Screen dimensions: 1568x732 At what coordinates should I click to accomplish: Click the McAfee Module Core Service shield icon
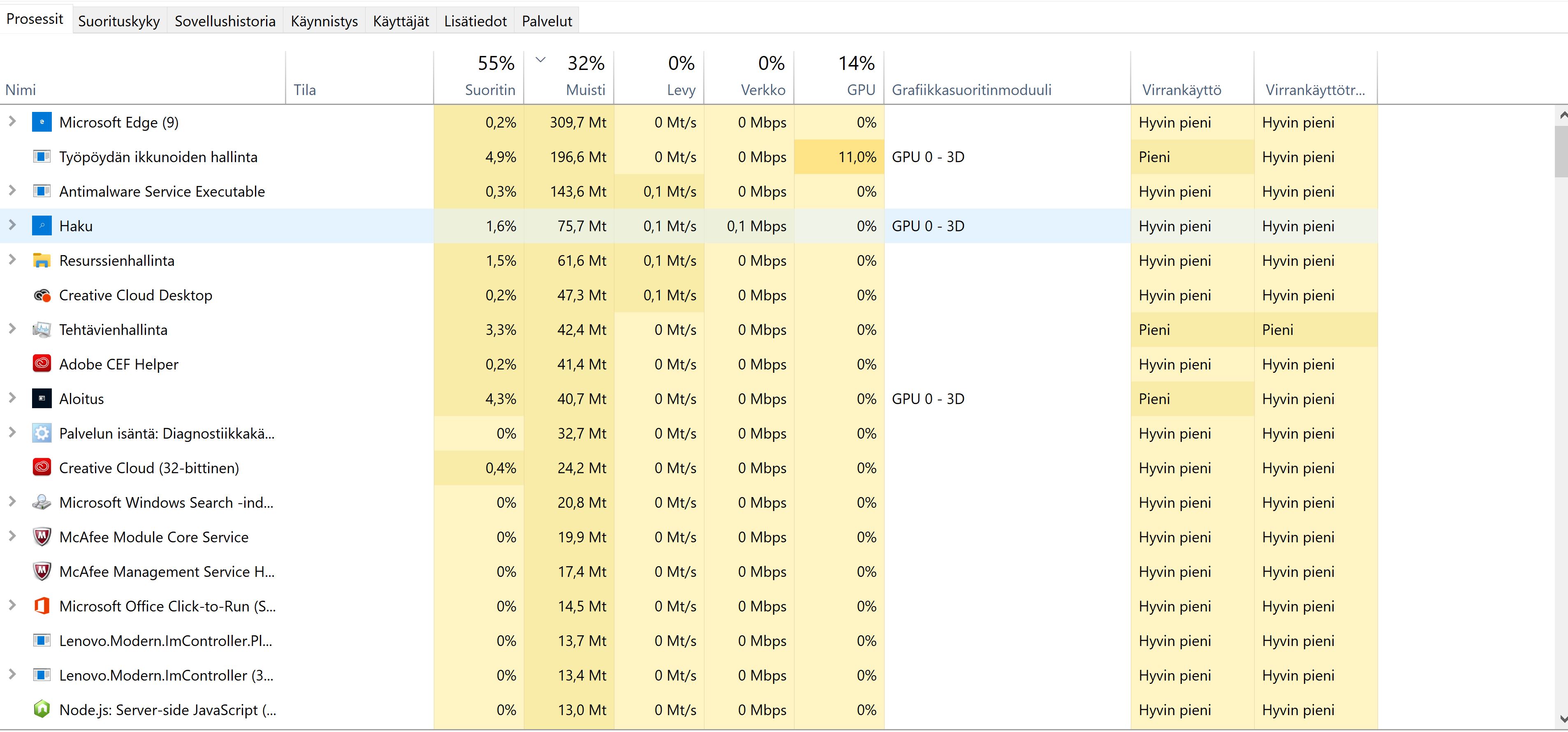(x=42, y=537)
